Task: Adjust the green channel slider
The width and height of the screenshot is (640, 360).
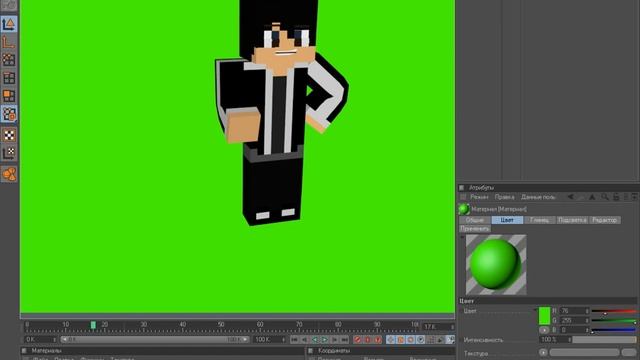Action: click(613, 321)
